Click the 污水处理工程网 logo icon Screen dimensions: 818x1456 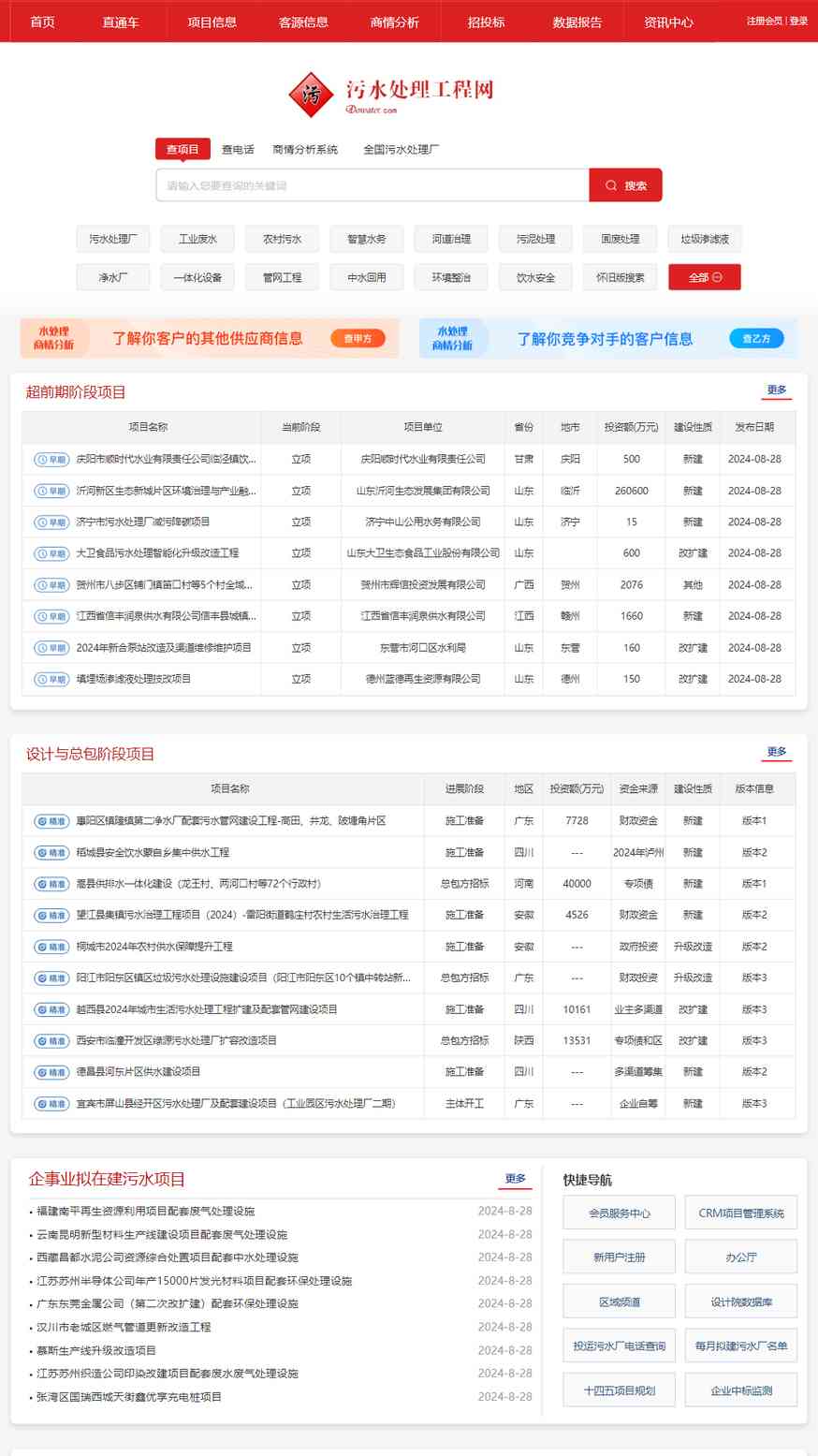[311, 95]
